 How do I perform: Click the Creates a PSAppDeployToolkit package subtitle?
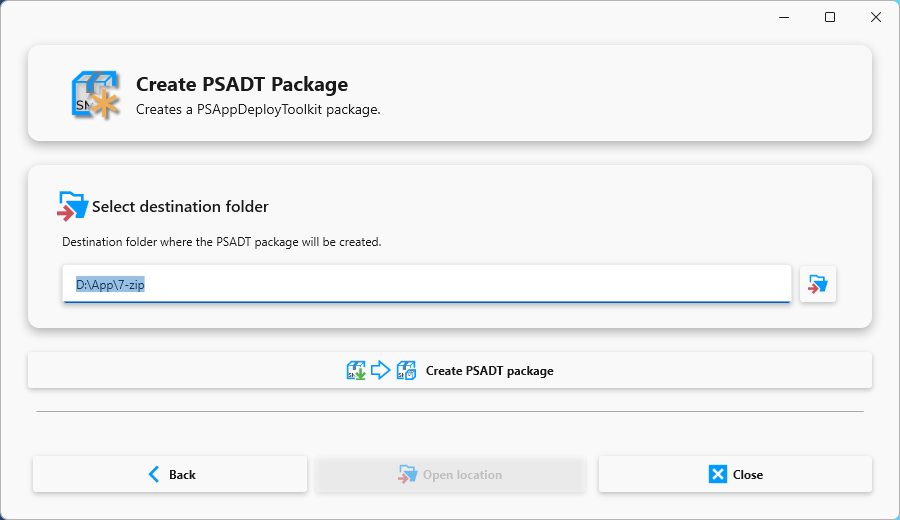coord(258,109)
